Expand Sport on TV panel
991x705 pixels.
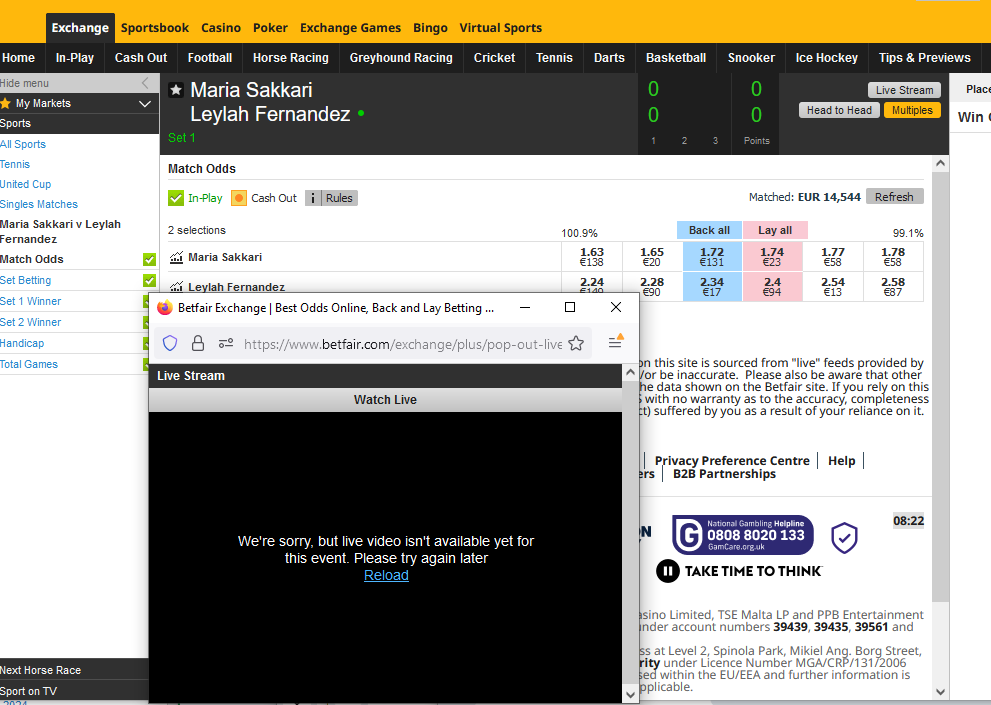(x=74, y=691)
